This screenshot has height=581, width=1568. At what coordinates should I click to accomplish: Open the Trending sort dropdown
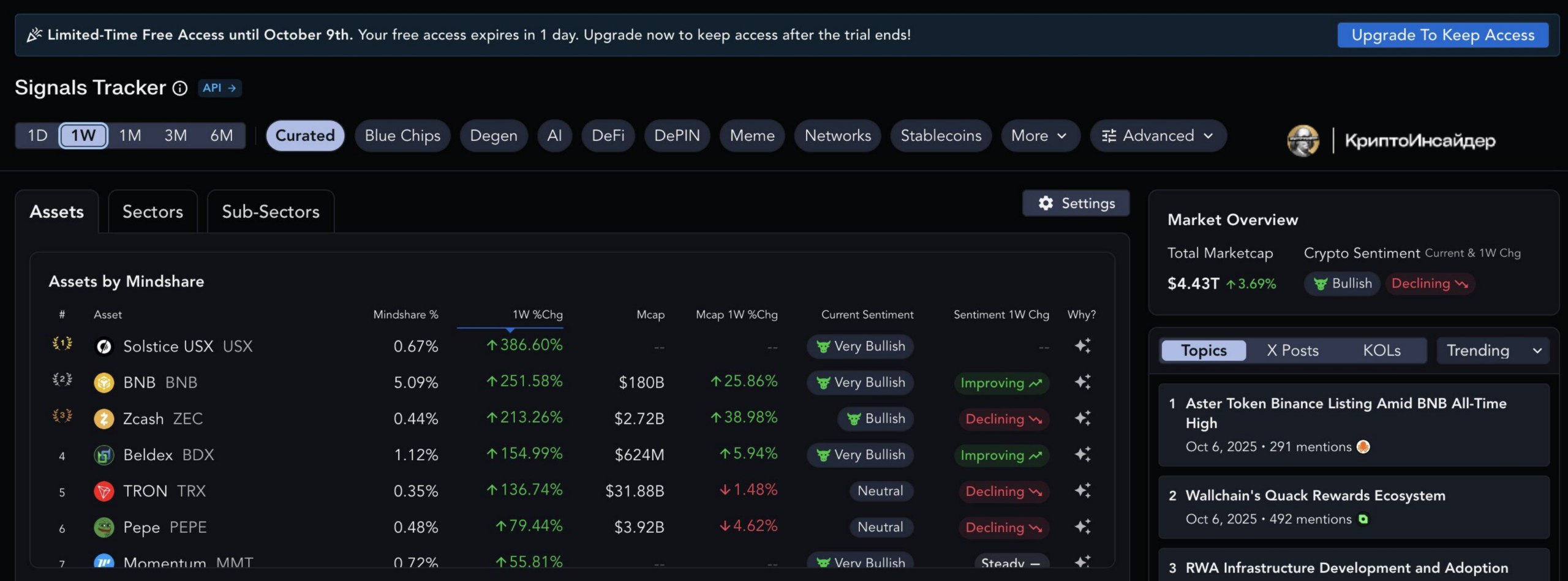(x=1493, y=350)
